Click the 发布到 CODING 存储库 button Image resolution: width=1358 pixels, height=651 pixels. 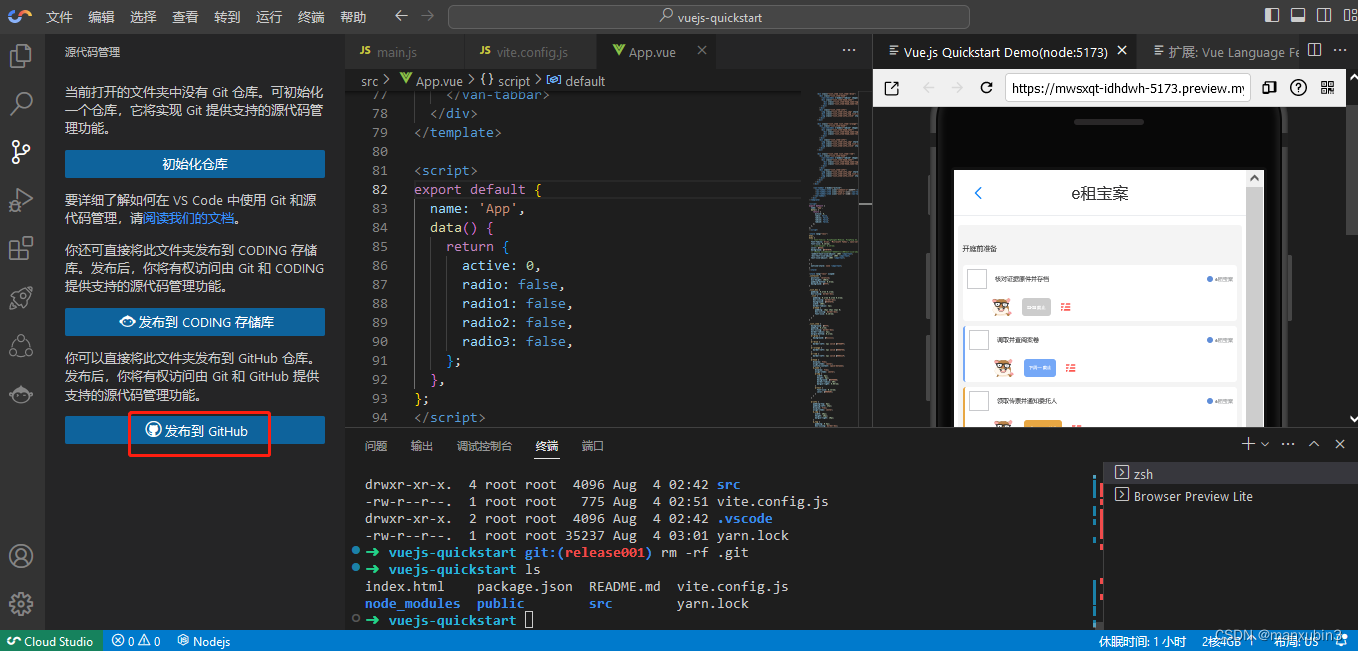[x=195, y=322]
